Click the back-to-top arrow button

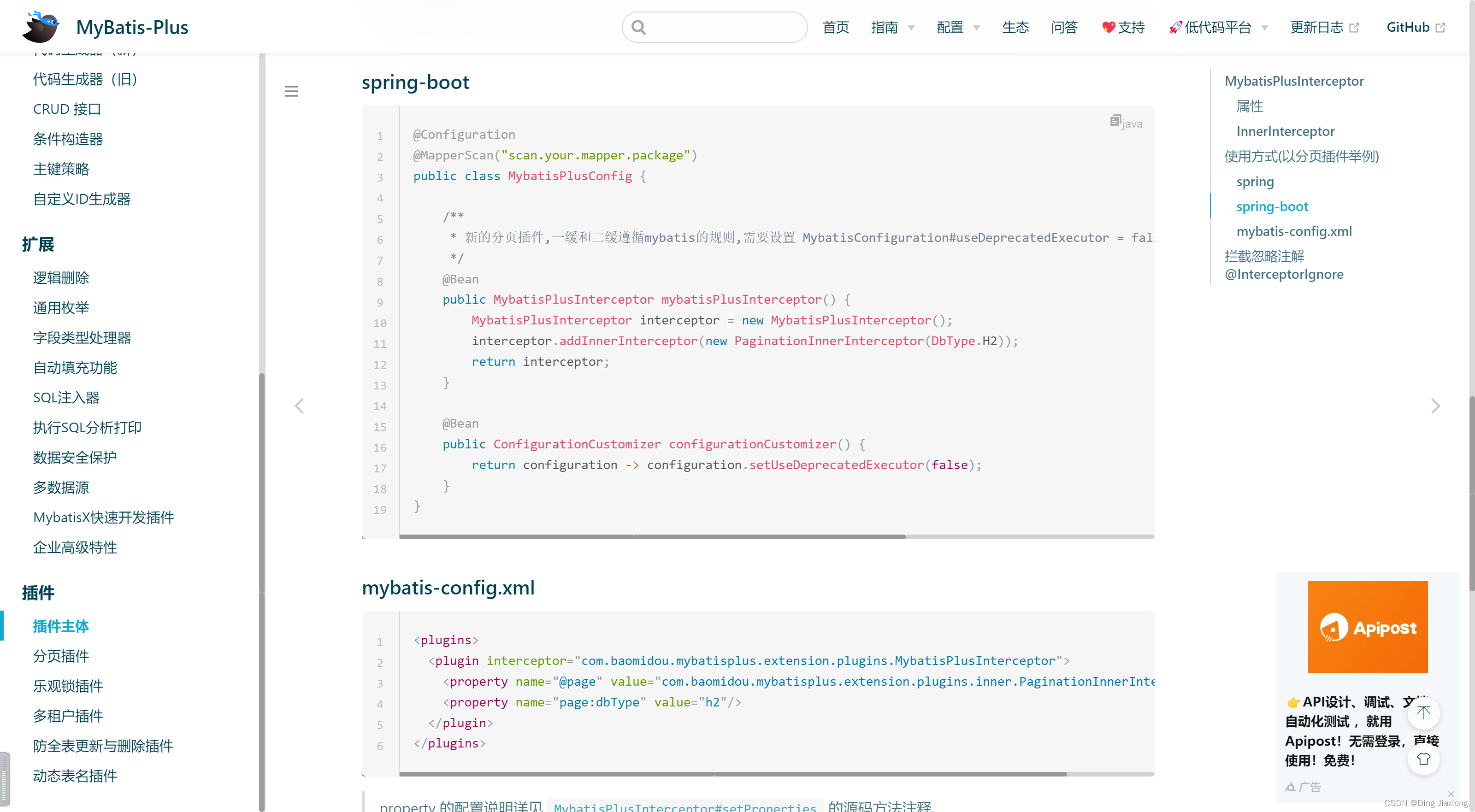[1423, 712]
